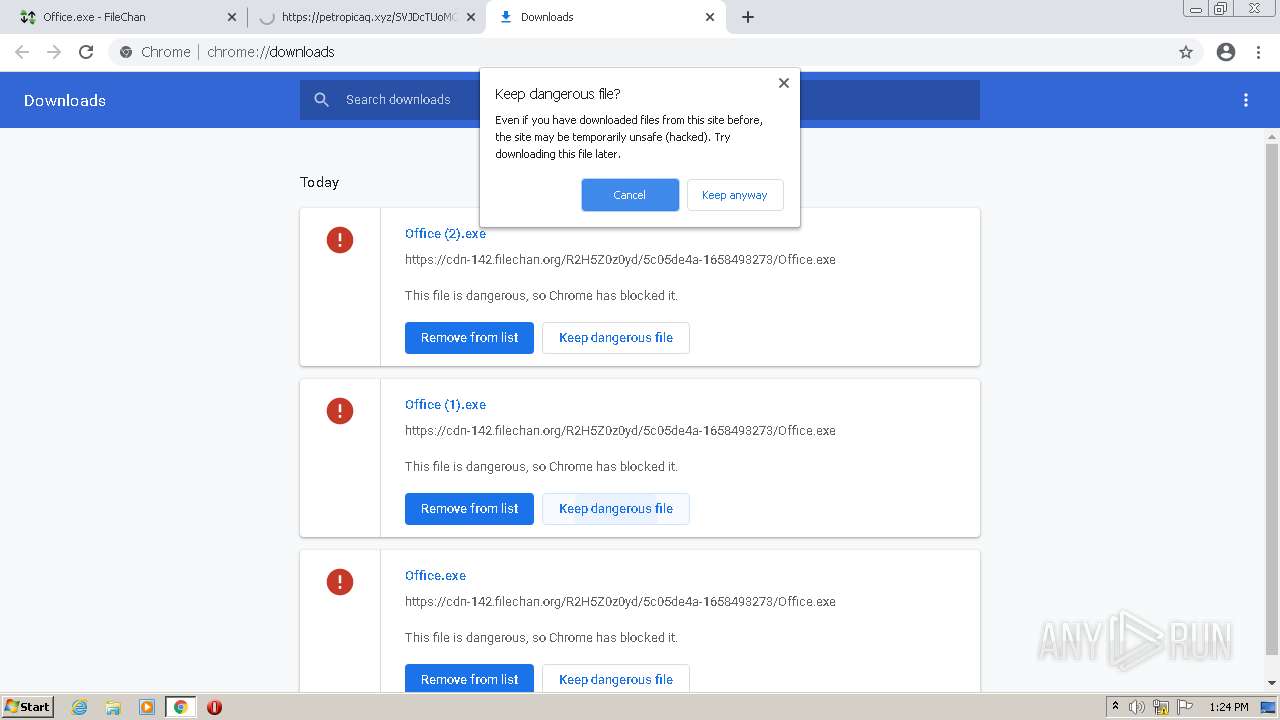The image size is (1280, 720).
Task: Click the page vertical scrollbar thumb
Action: click(1272, 400)
